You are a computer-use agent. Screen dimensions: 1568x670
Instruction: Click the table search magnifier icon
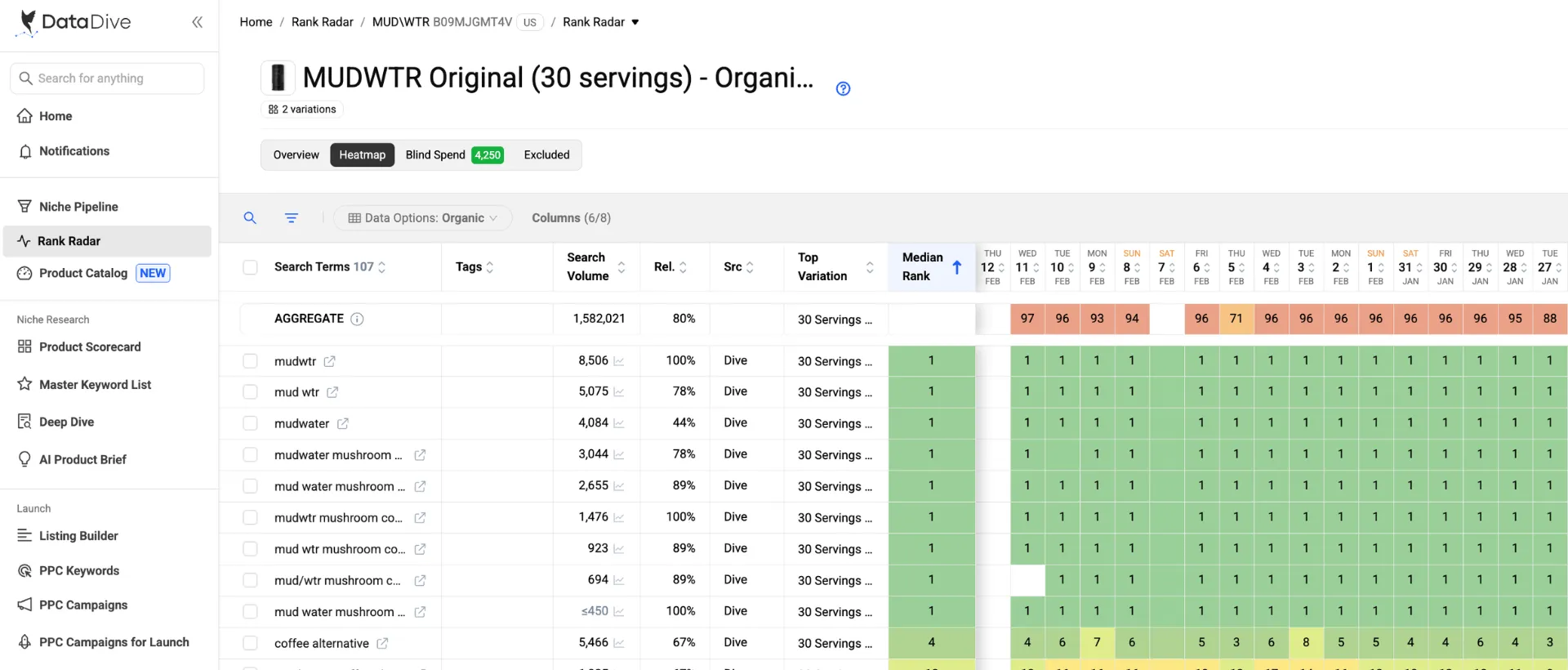click(250, 218)
